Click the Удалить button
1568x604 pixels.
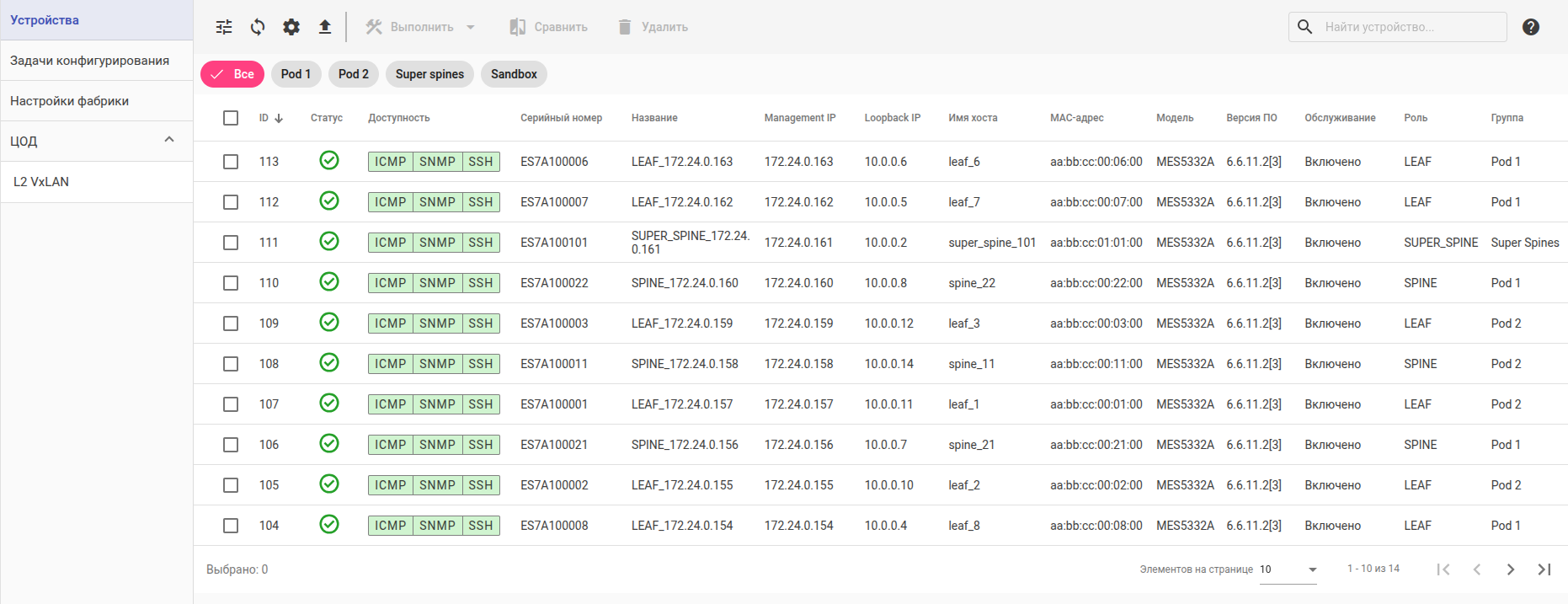653,27
